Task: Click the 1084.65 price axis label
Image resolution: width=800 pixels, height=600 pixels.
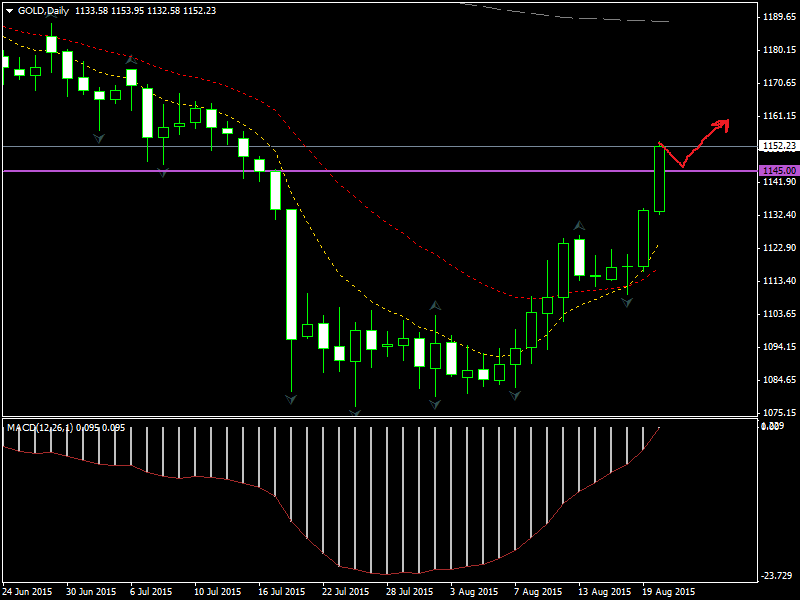Action: (779, 380)
